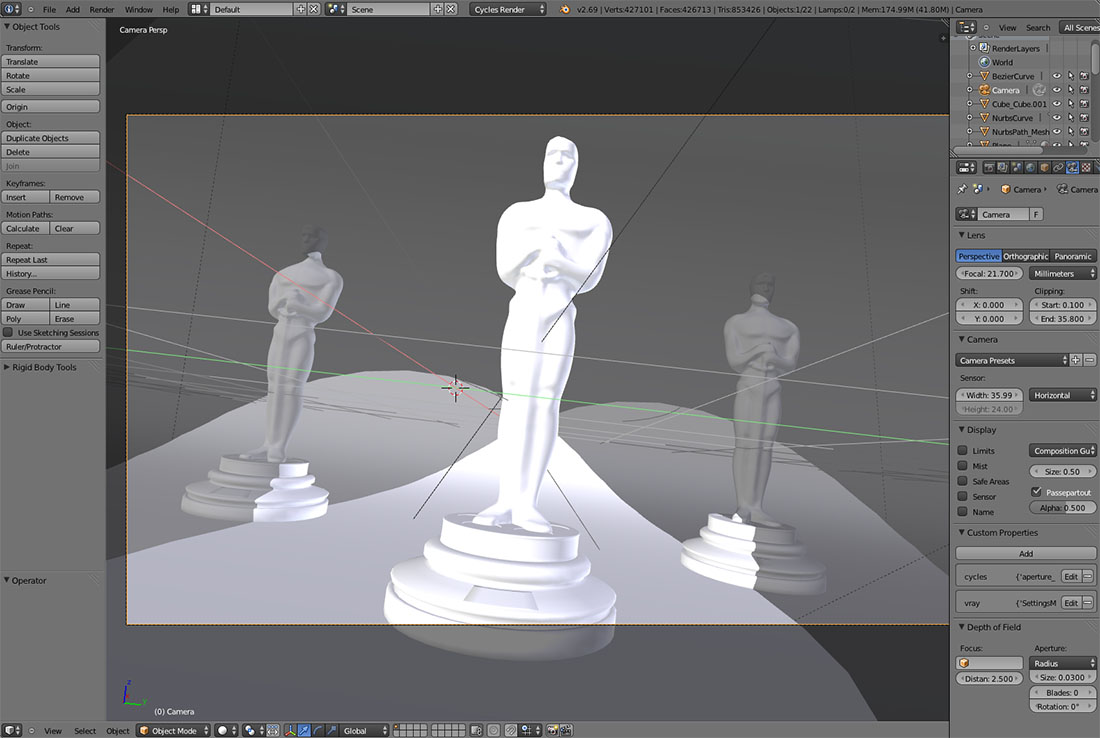
Task: Click the Ruler/Protractor button
Action: (51, 347)
